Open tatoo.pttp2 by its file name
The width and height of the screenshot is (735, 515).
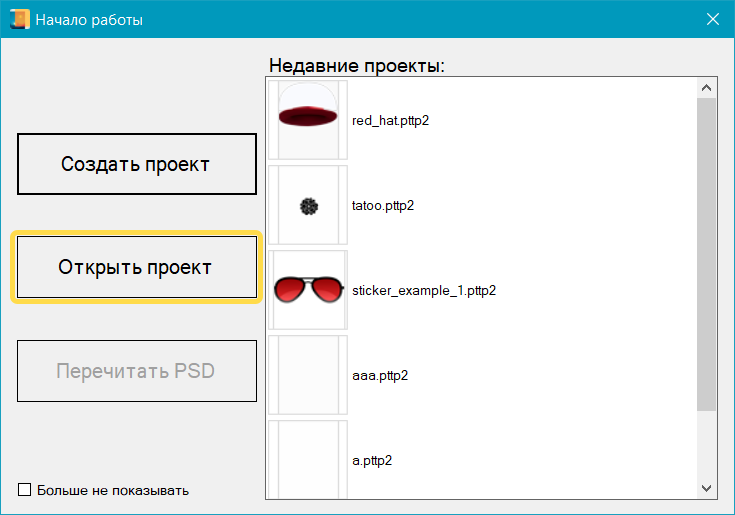[383, 206]
